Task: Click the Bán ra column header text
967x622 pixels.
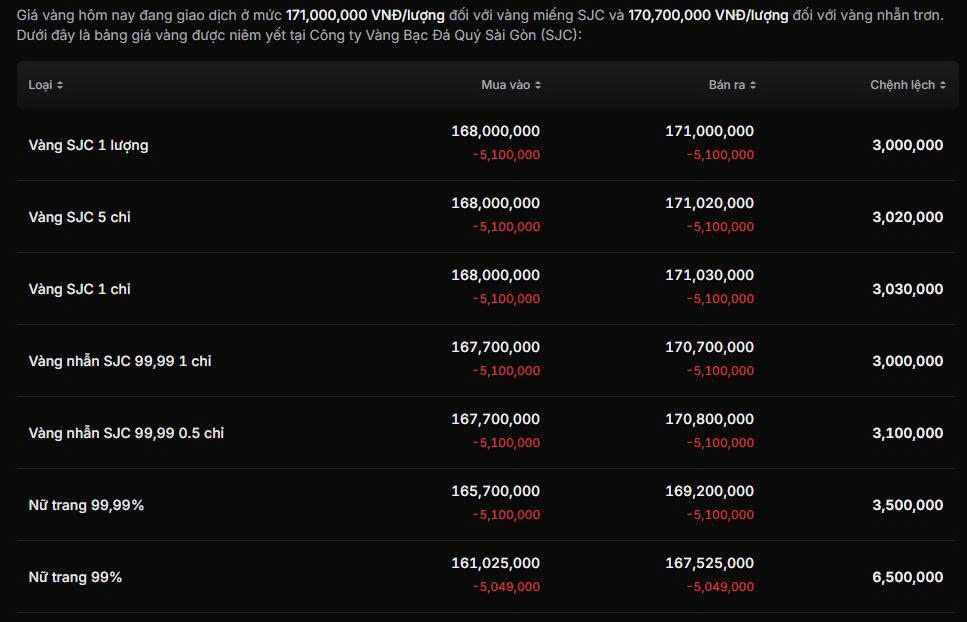Action: click(726, 85)
